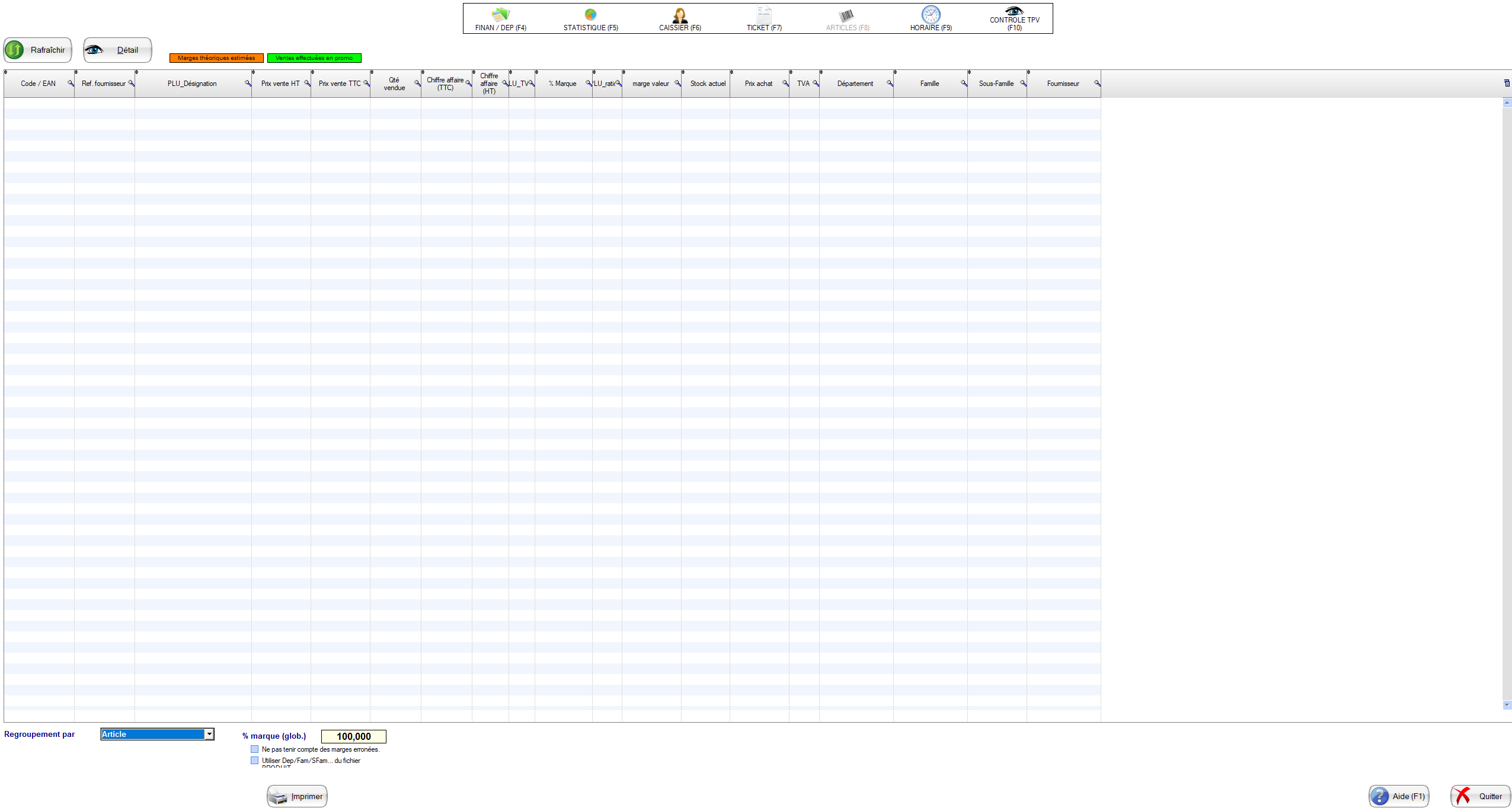
Task: Enable 'Utiliser Dep/Fam/SFam du fichier' checkbox
Action: [x=255, y=761]
